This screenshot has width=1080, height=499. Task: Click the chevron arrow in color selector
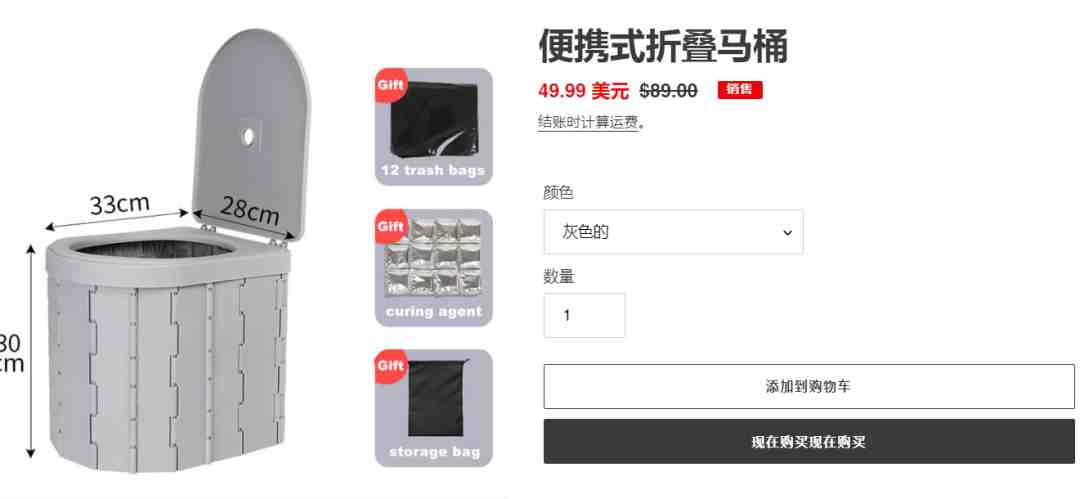pos(787,233)
